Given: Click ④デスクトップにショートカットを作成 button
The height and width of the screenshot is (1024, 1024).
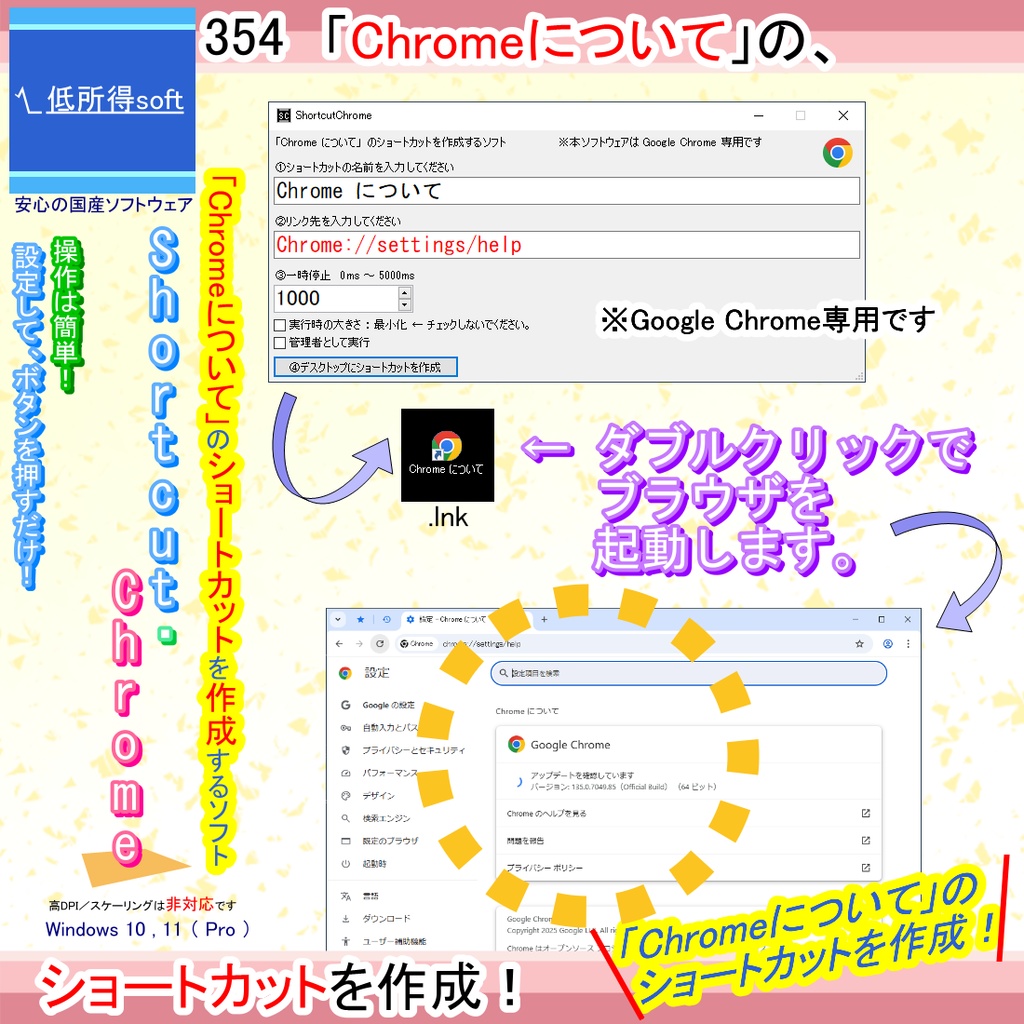Looking at the screenshot, I should (x=366, y=367).
